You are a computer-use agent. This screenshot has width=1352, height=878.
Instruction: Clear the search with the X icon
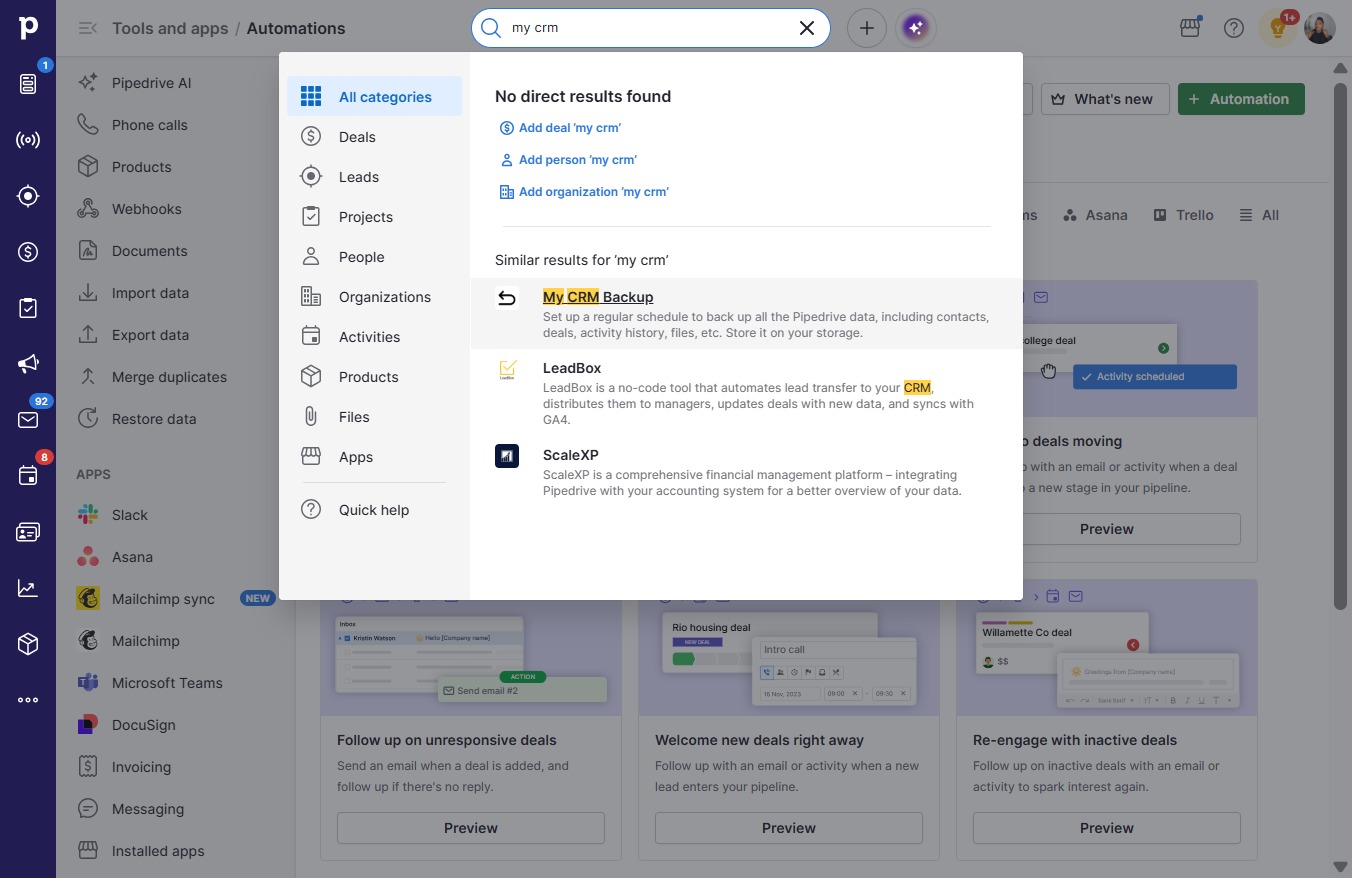(x=807, y=28)
